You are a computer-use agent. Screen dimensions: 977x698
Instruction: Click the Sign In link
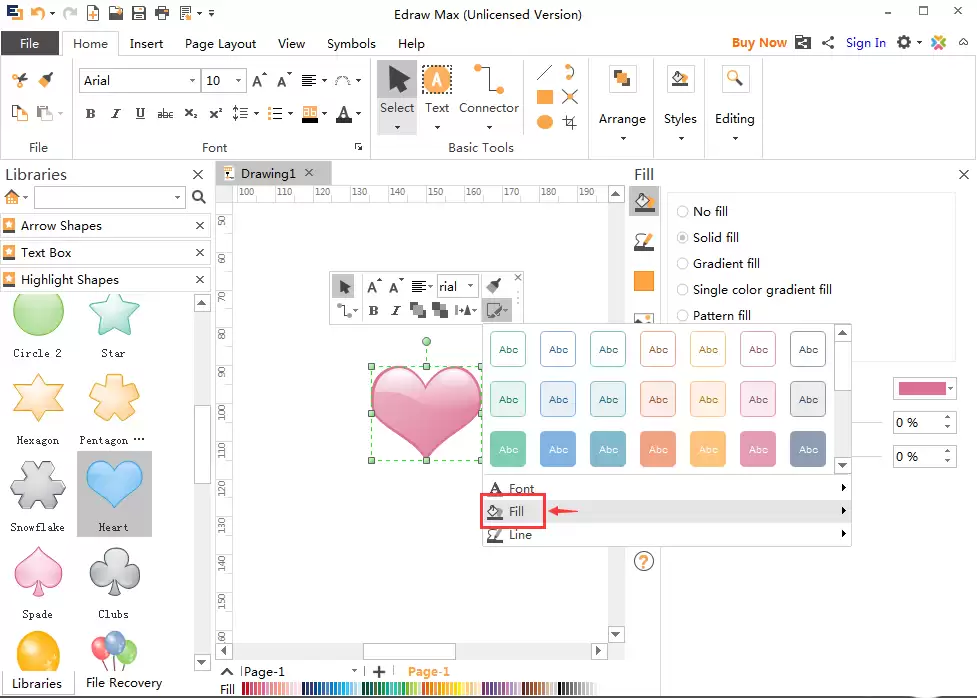pyautogui.click(x=865, y=42)
